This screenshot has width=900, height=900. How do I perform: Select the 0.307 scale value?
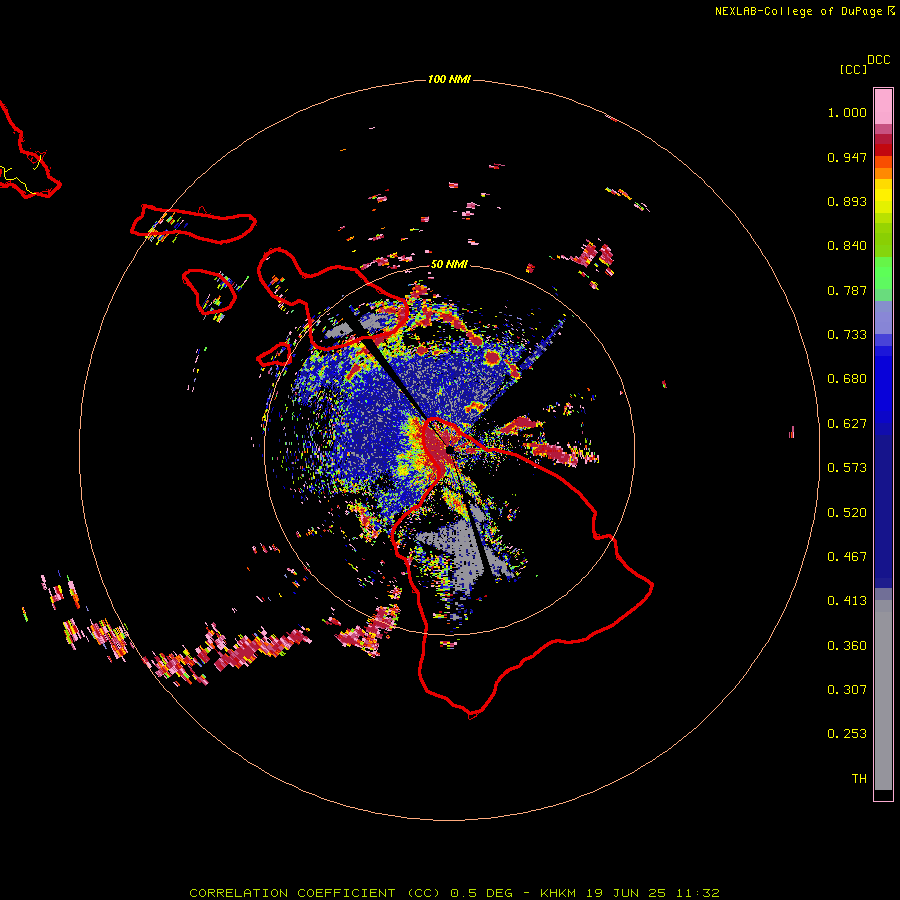click(x=847, y=690)
